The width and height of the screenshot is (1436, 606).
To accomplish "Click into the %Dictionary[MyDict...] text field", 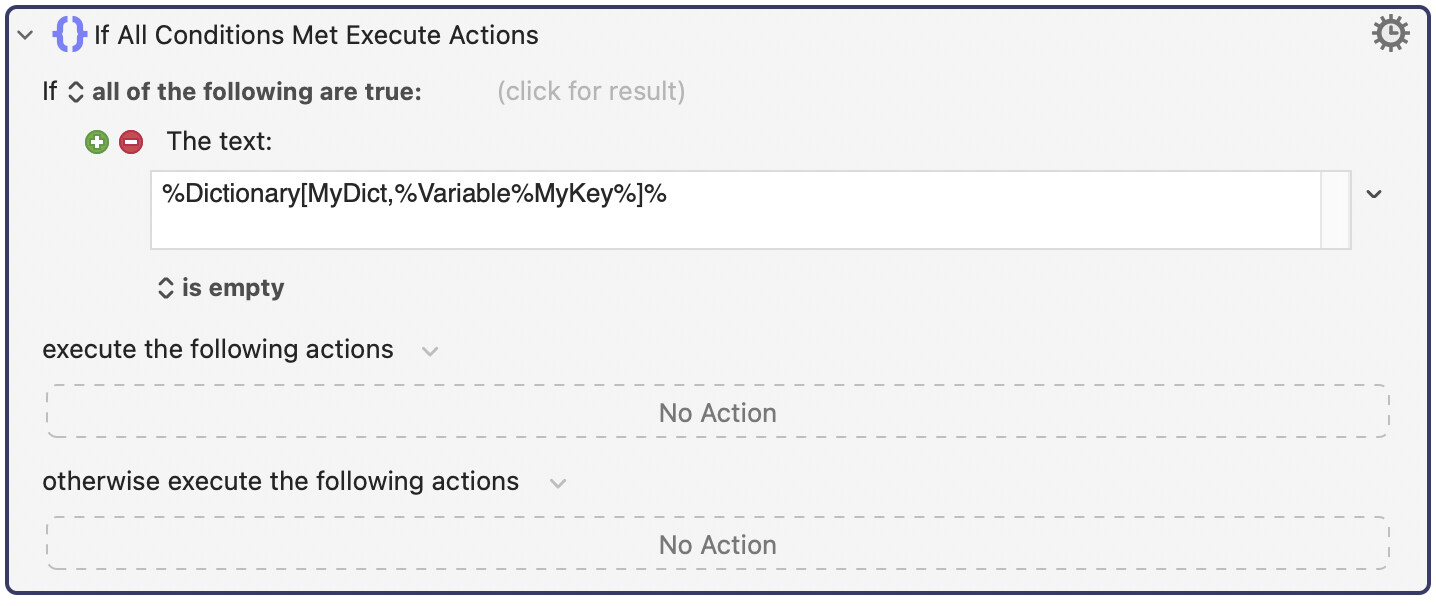I will pyautogui.click(x=735, y=210).
